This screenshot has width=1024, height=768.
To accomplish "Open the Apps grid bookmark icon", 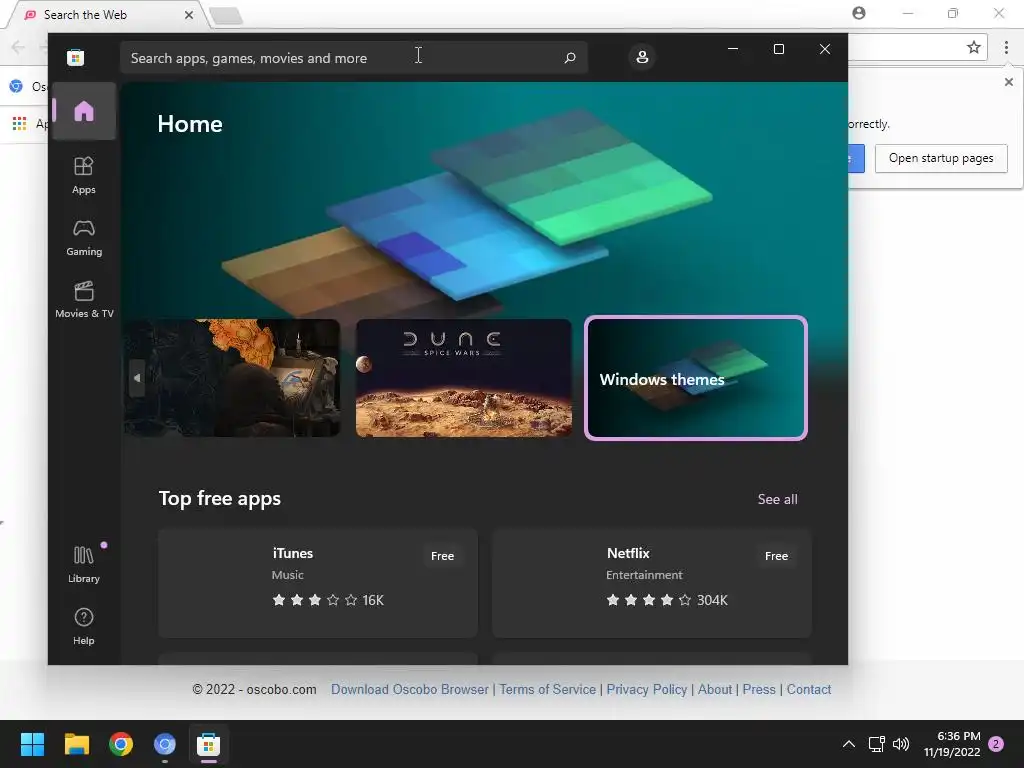I will [20, 123].
